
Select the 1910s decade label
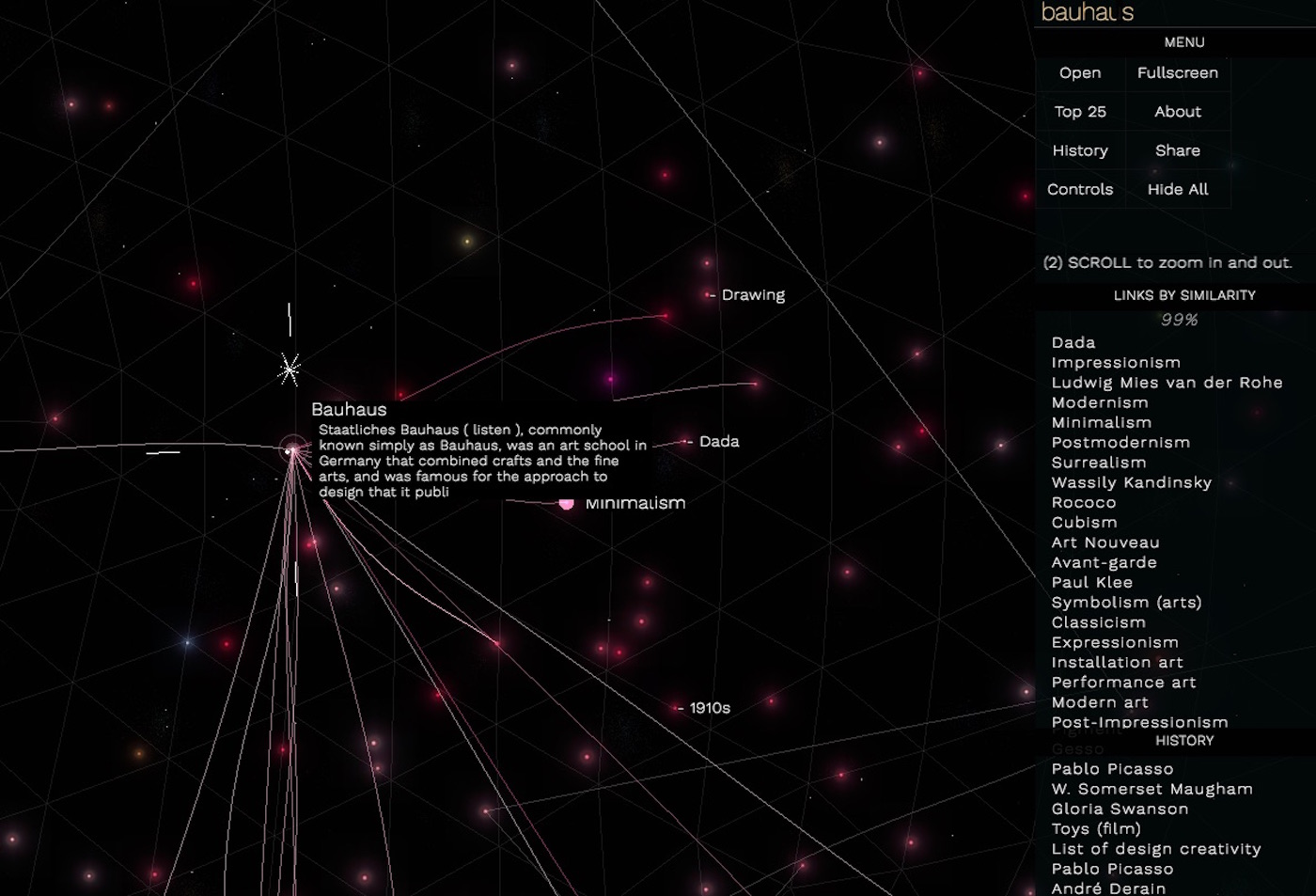(711, 708)
